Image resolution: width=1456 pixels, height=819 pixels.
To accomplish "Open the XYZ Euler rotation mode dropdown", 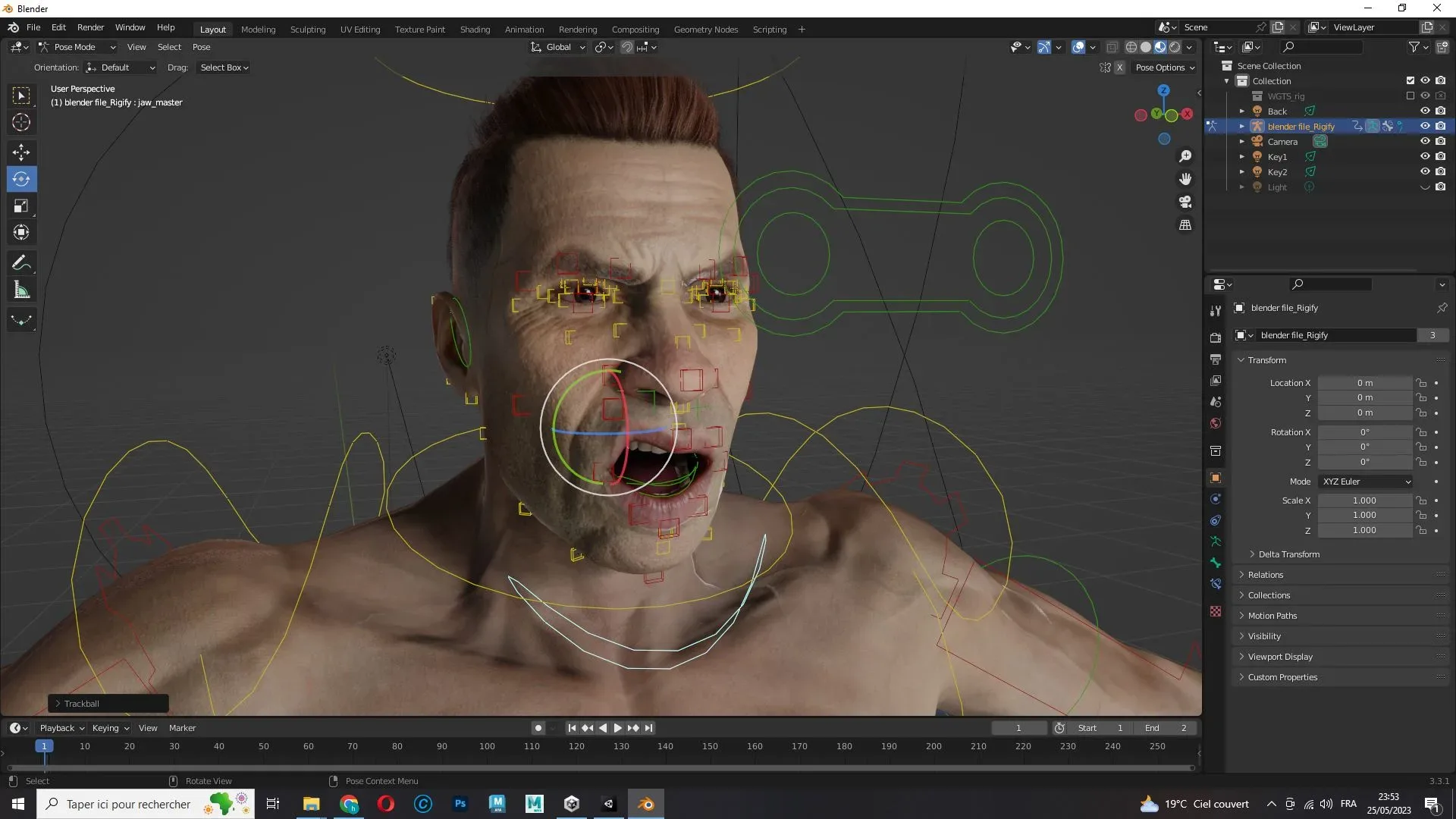I will [1365, 482].
